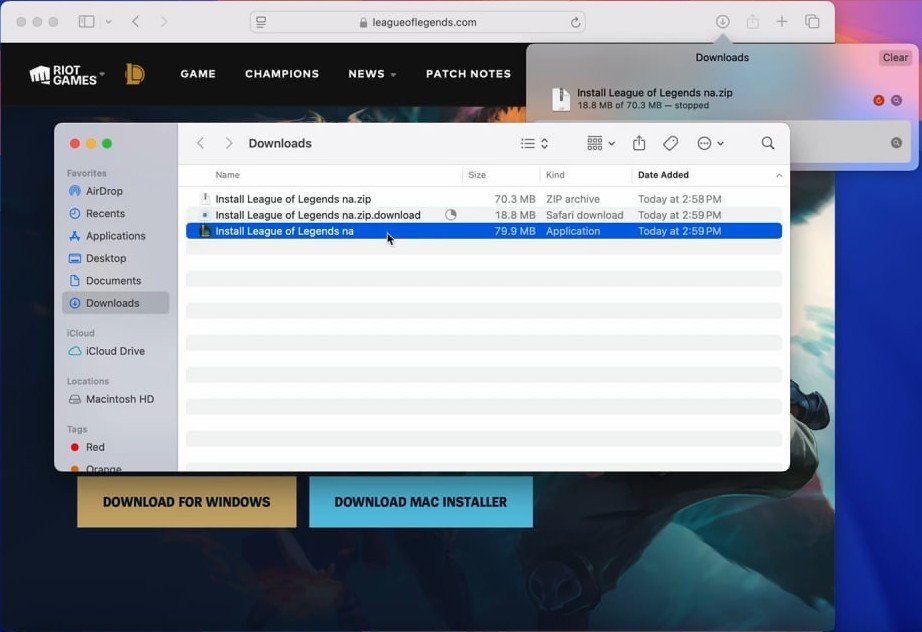Open iCloud Drive in the Finder sidebar

[115, 351]
